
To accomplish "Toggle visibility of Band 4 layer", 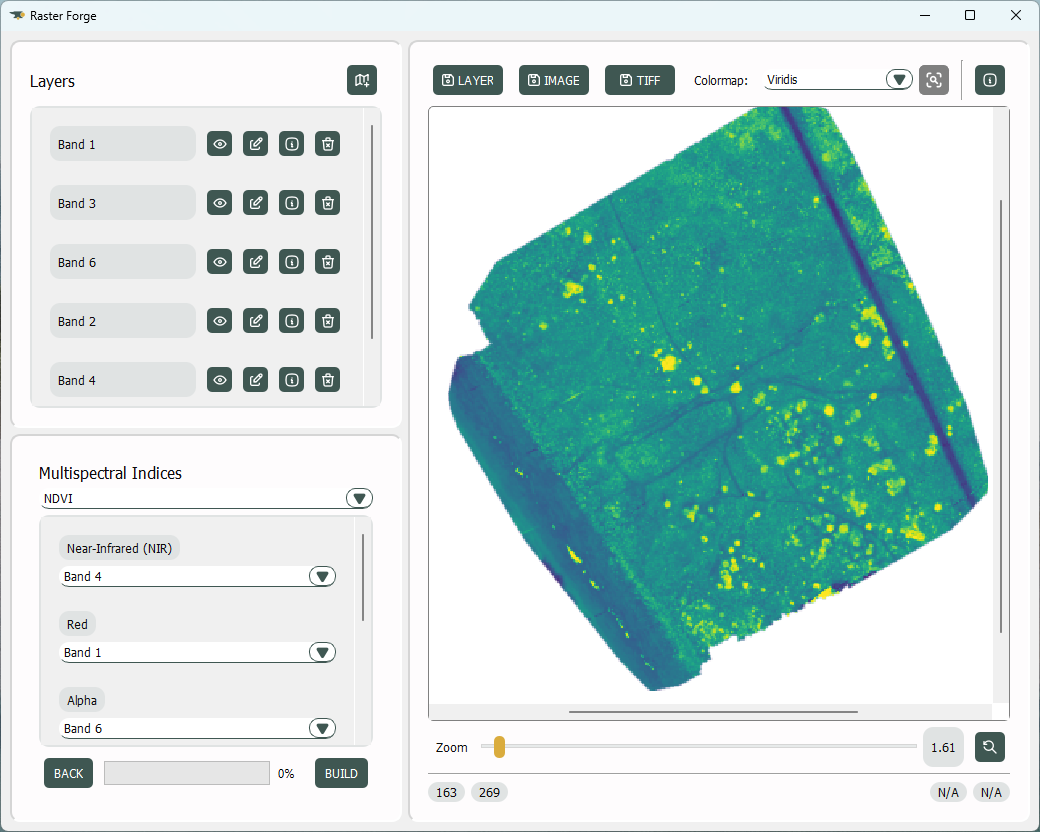I will (x=220, y=380).
